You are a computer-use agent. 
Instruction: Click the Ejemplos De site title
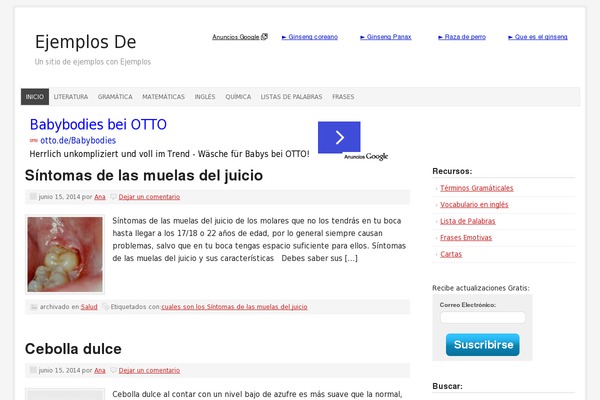click(x=85, y=42)
